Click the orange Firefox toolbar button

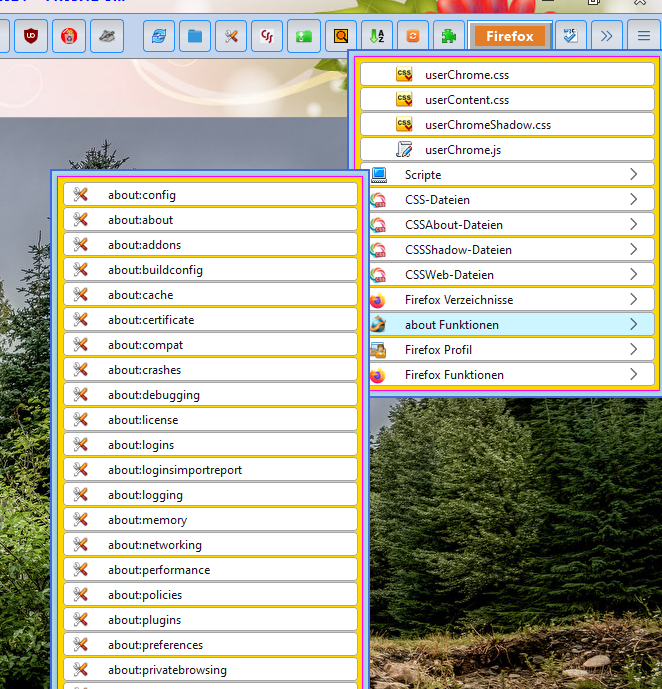point(509,37)
